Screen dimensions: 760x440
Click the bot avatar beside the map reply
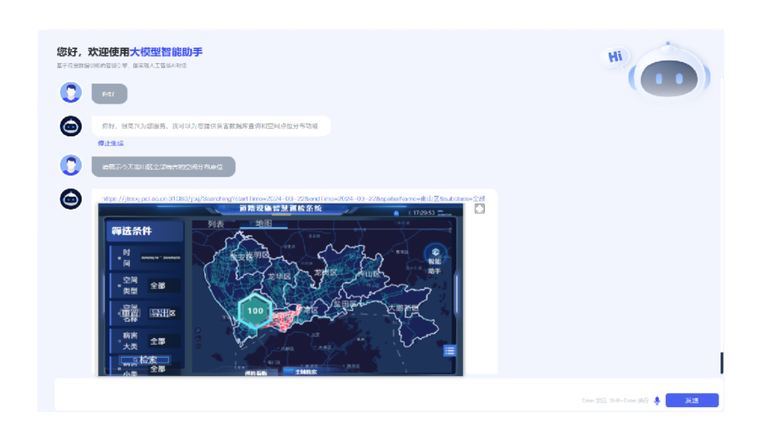click(x=70, y=198)
